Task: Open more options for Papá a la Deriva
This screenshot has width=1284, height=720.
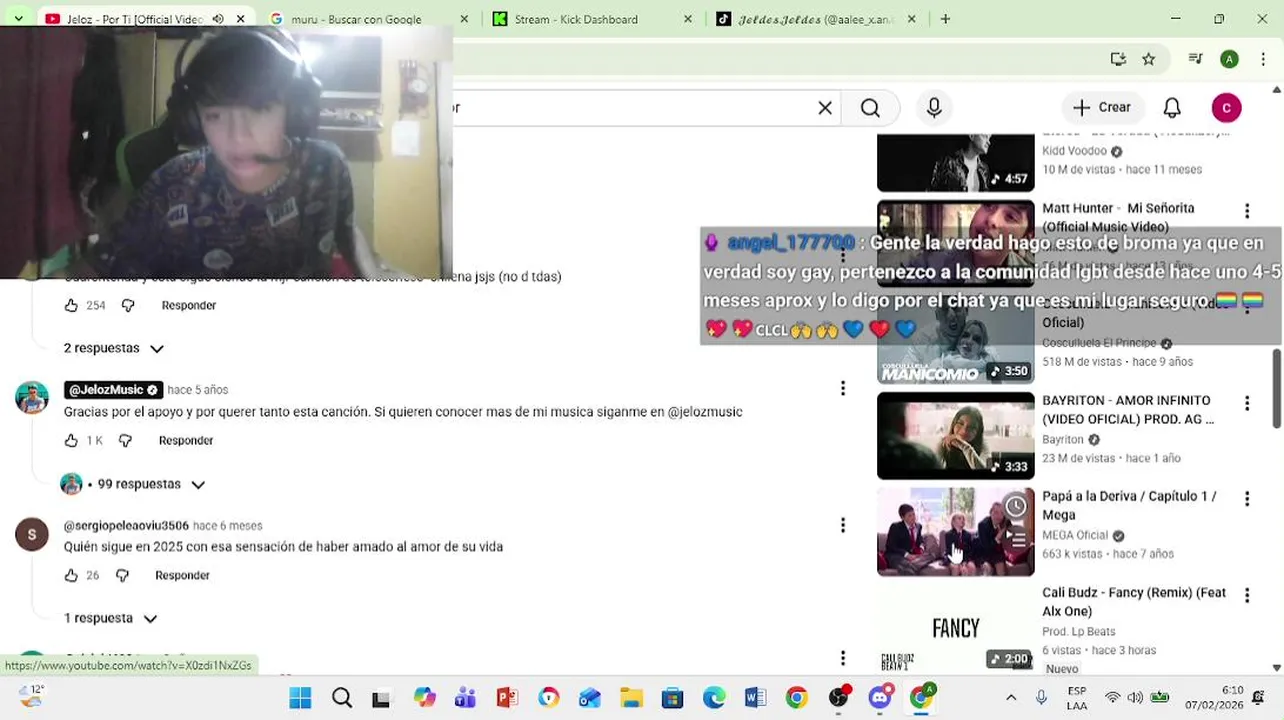Action: point(1247,499)
